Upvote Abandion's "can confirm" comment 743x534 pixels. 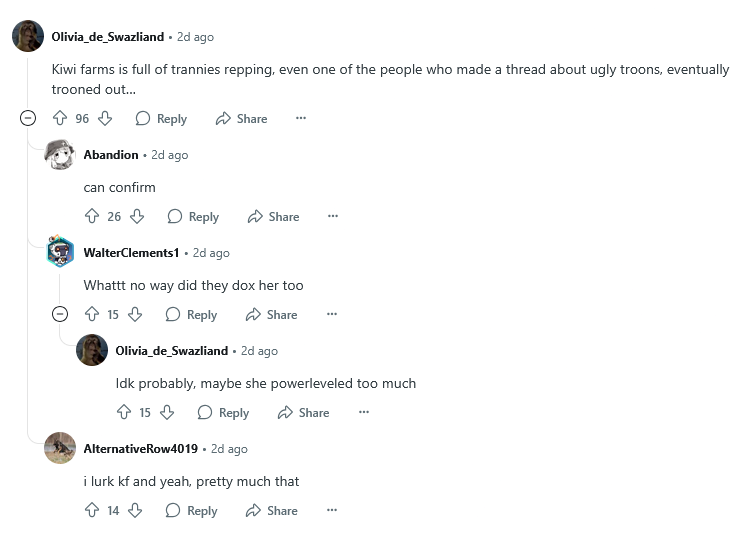[x=92, y=216]
